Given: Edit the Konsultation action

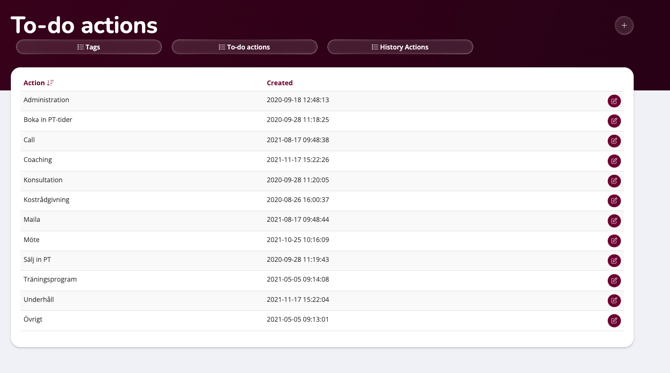Looking at the screenshot, I should [x=614, y=181].
